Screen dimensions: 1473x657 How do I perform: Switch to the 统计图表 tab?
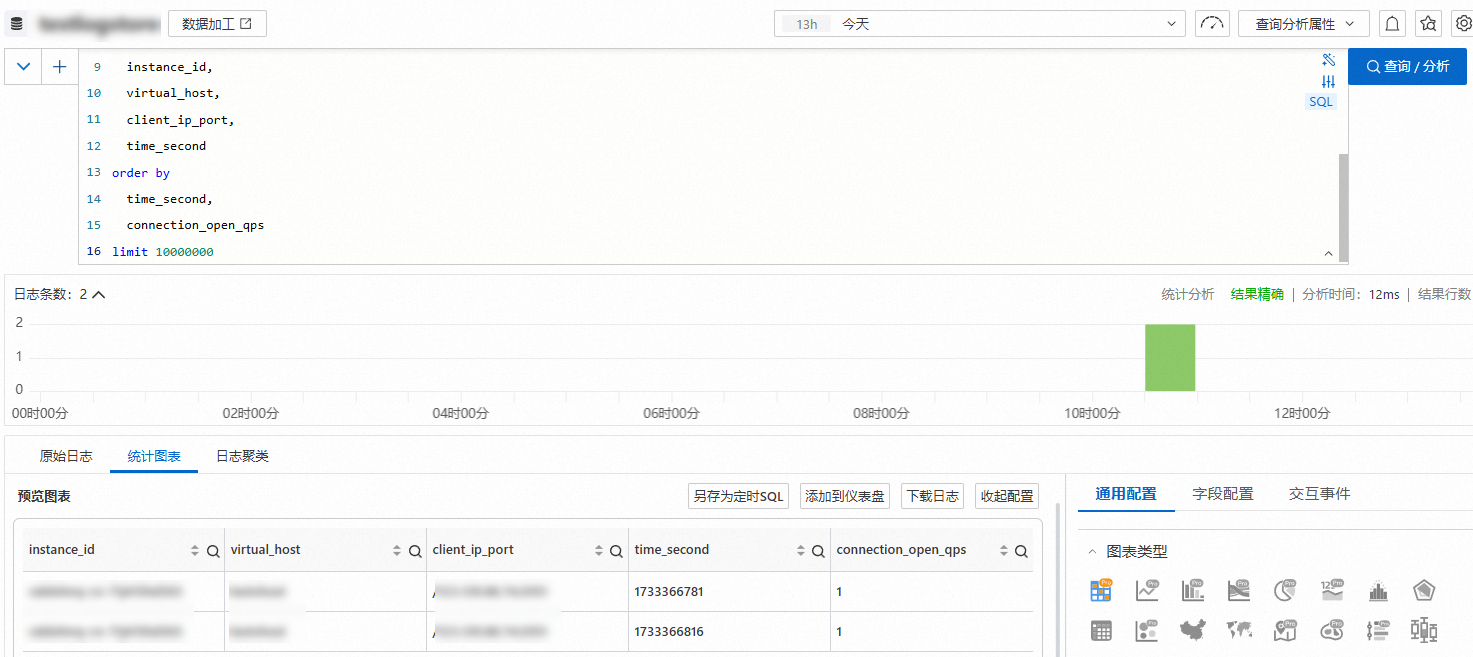point(154,456)
